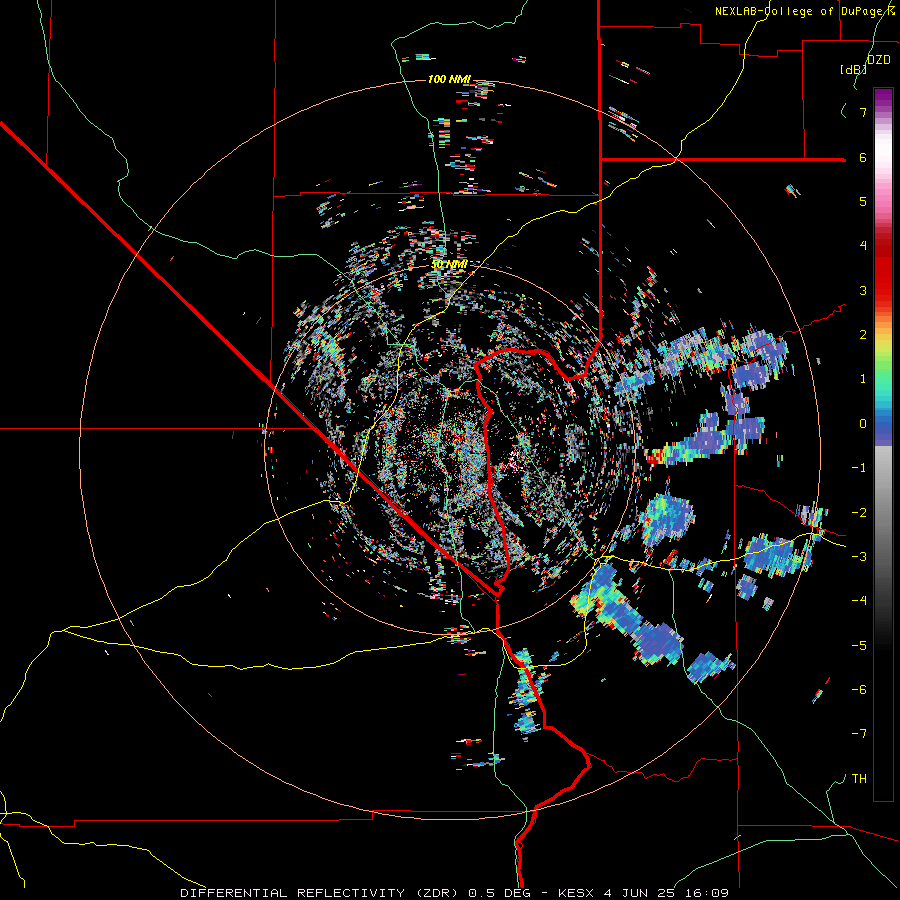Select the -2 value on the dB scale

coord(859,513)
